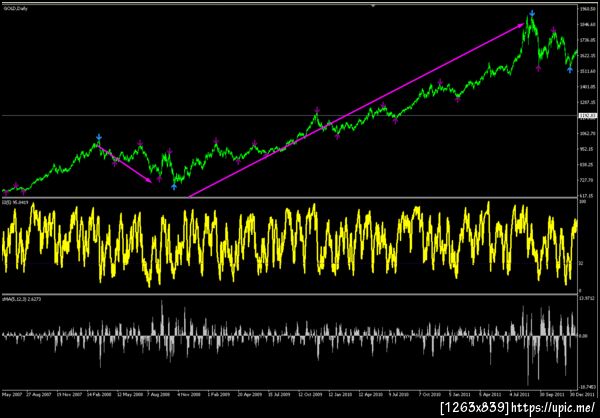600x418 pixels.
Task: Select the long rising magenta trendline
Action: point(356,110)
